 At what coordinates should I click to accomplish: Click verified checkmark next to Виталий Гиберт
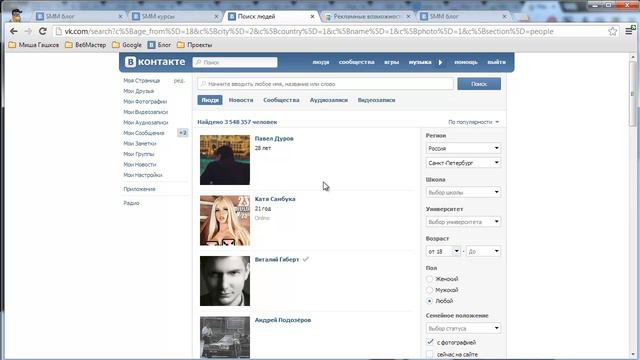(x=305, y=259)
